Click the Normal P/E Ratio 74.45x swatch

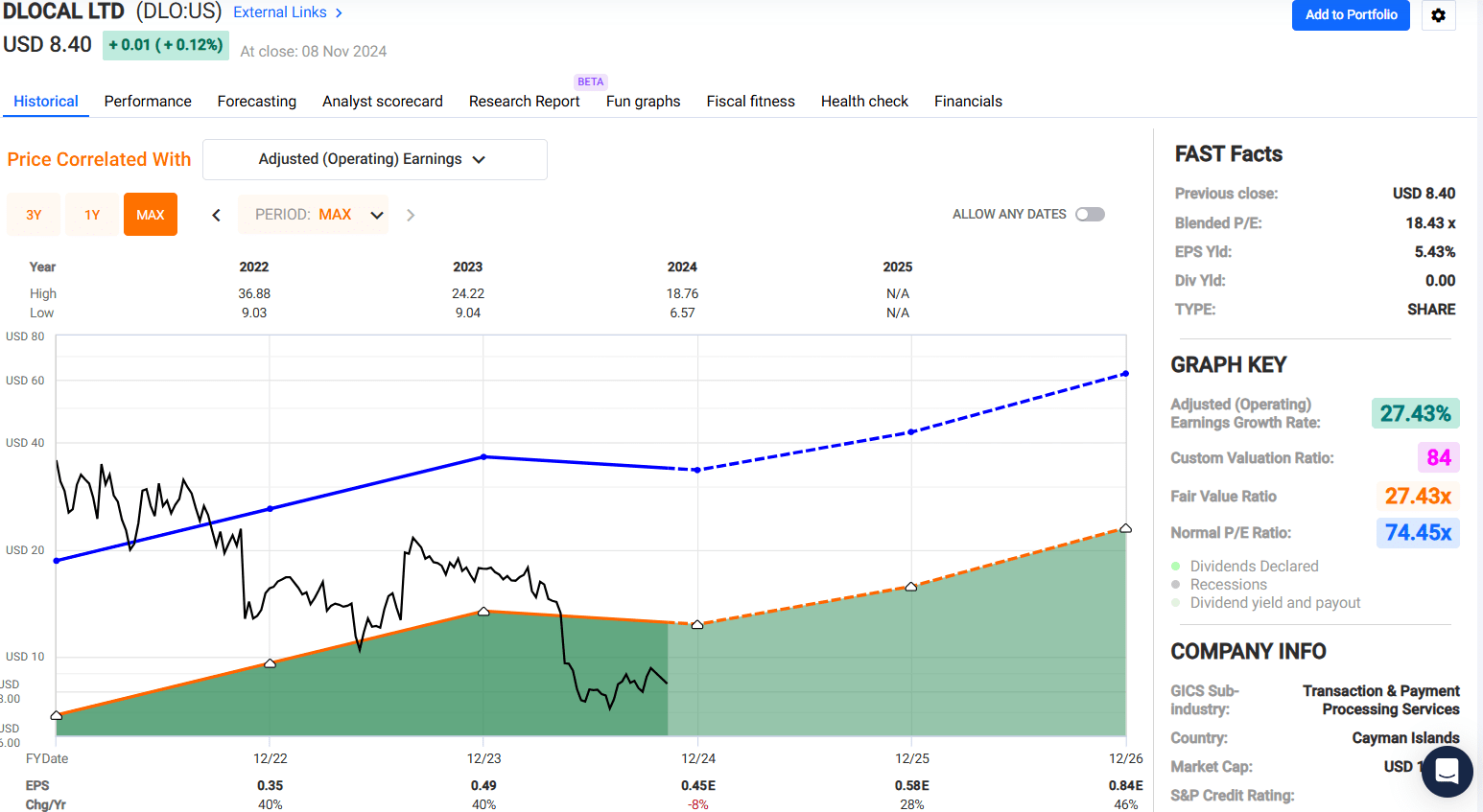1418,532
